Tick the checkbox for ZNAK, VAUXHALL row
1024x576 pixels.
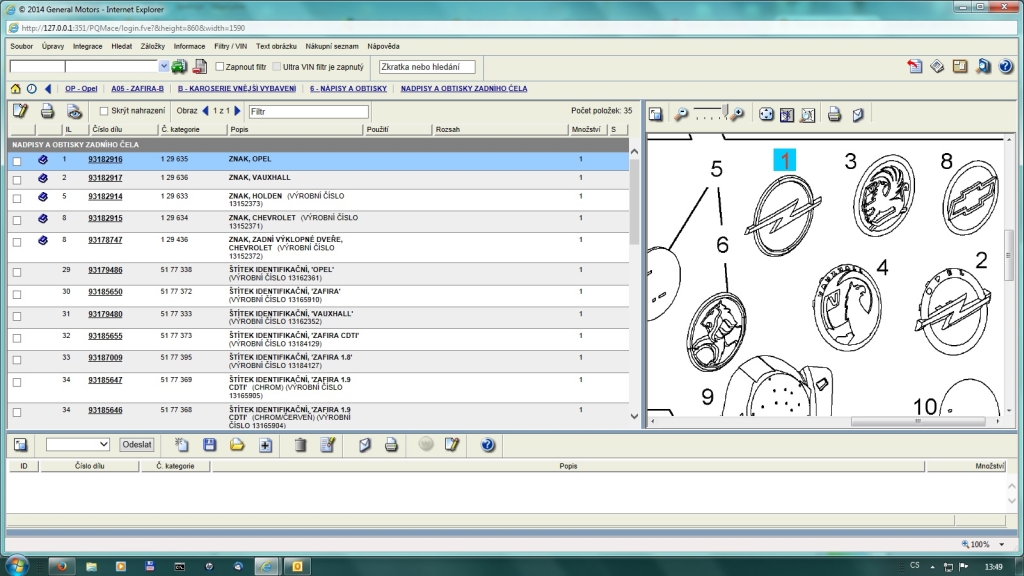pos(16,178)
